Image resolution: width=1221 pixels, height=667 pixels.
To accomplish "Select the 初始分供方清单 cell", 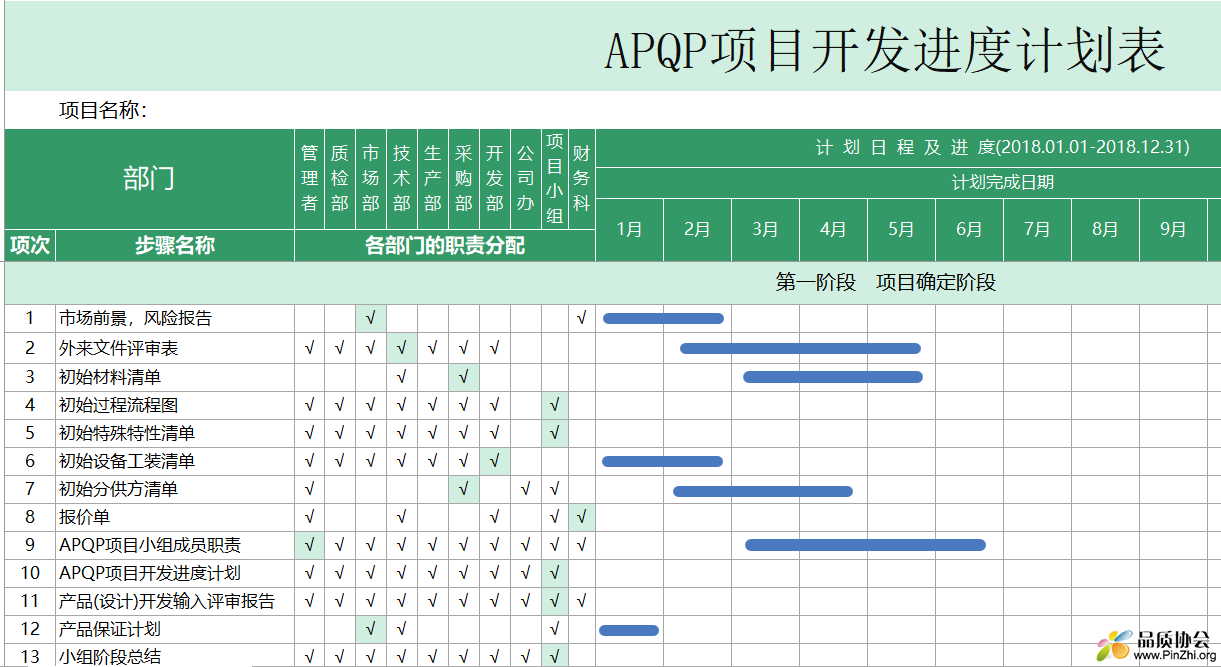I will click(175, 489).
